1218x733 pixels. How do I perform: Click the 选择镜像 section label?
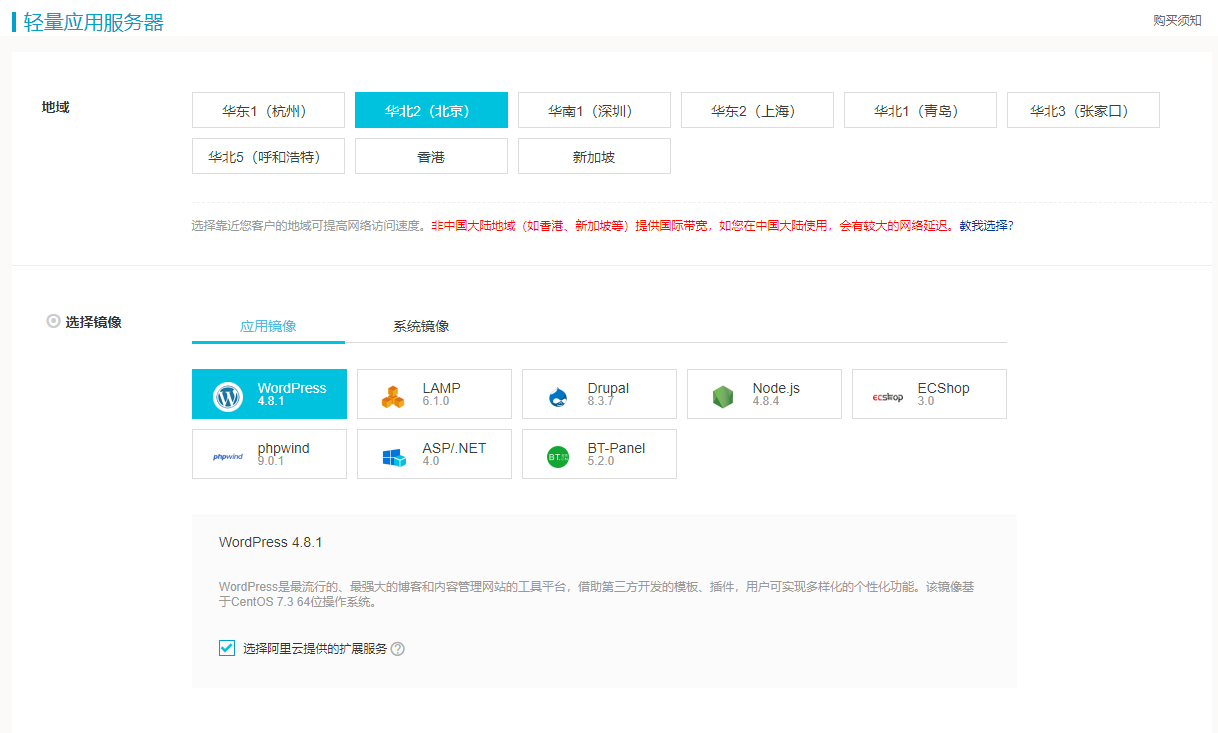93,322
